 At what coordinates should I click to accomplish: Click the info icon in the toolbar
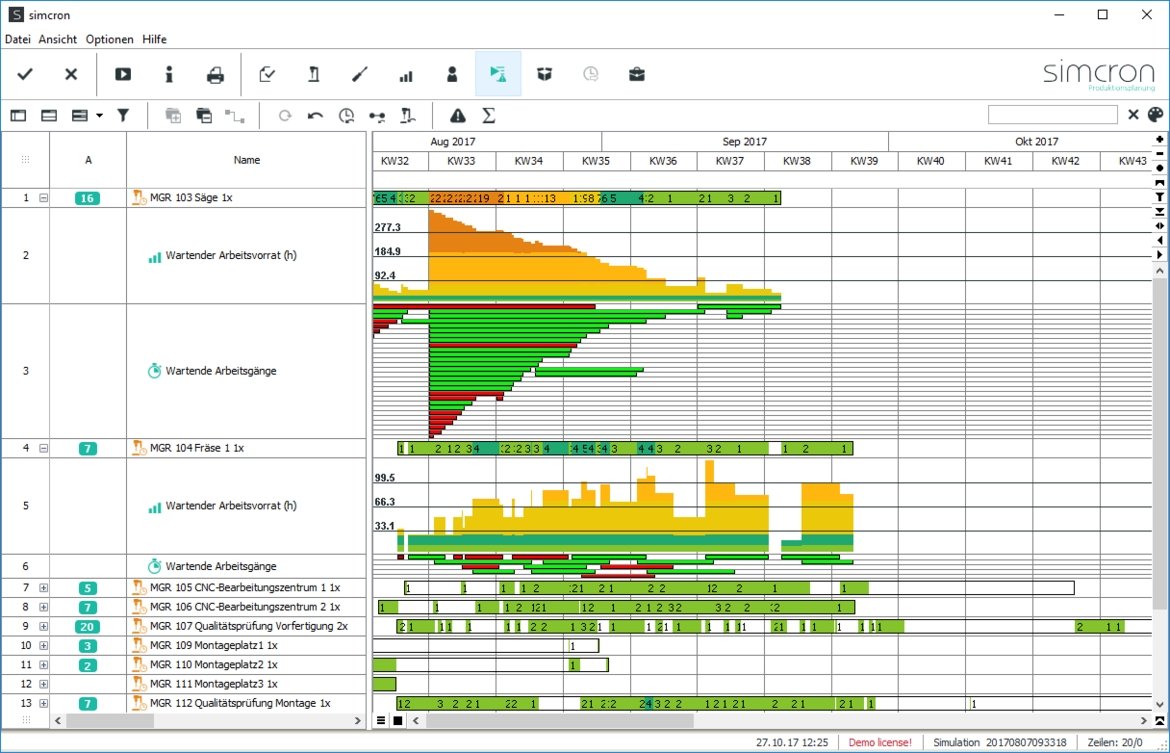click(169, 74)
